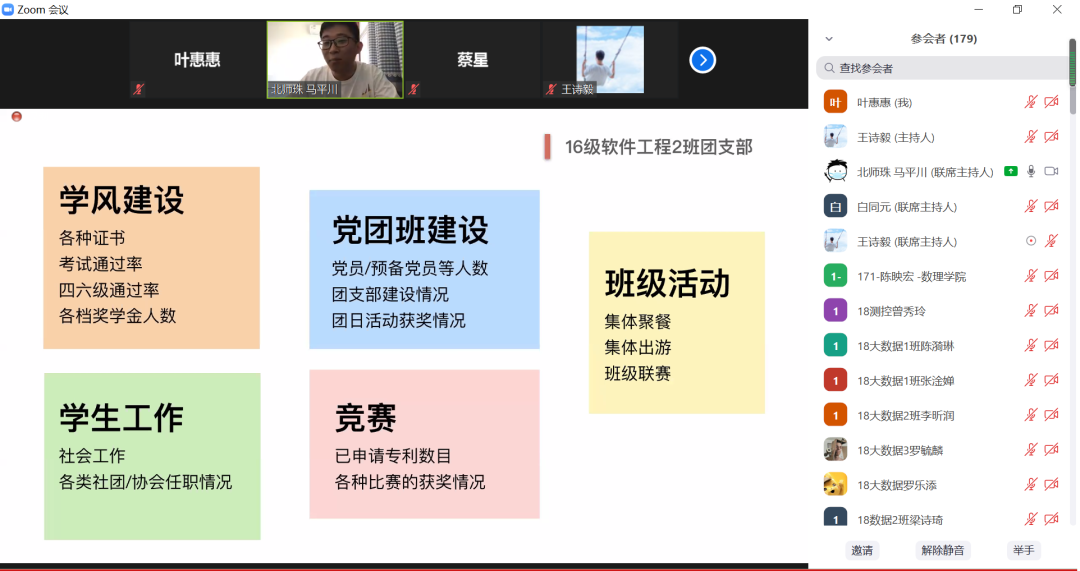
Task: Toggle the muted mic for 18测控曾秀玲
Action: click(1031, 311)
